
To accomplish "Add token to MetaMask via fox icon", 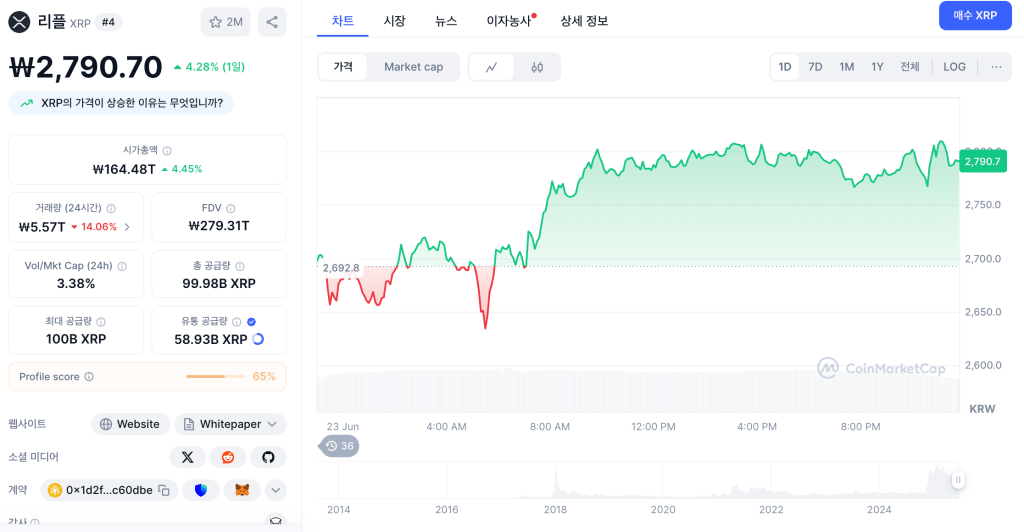I will 242,490.
